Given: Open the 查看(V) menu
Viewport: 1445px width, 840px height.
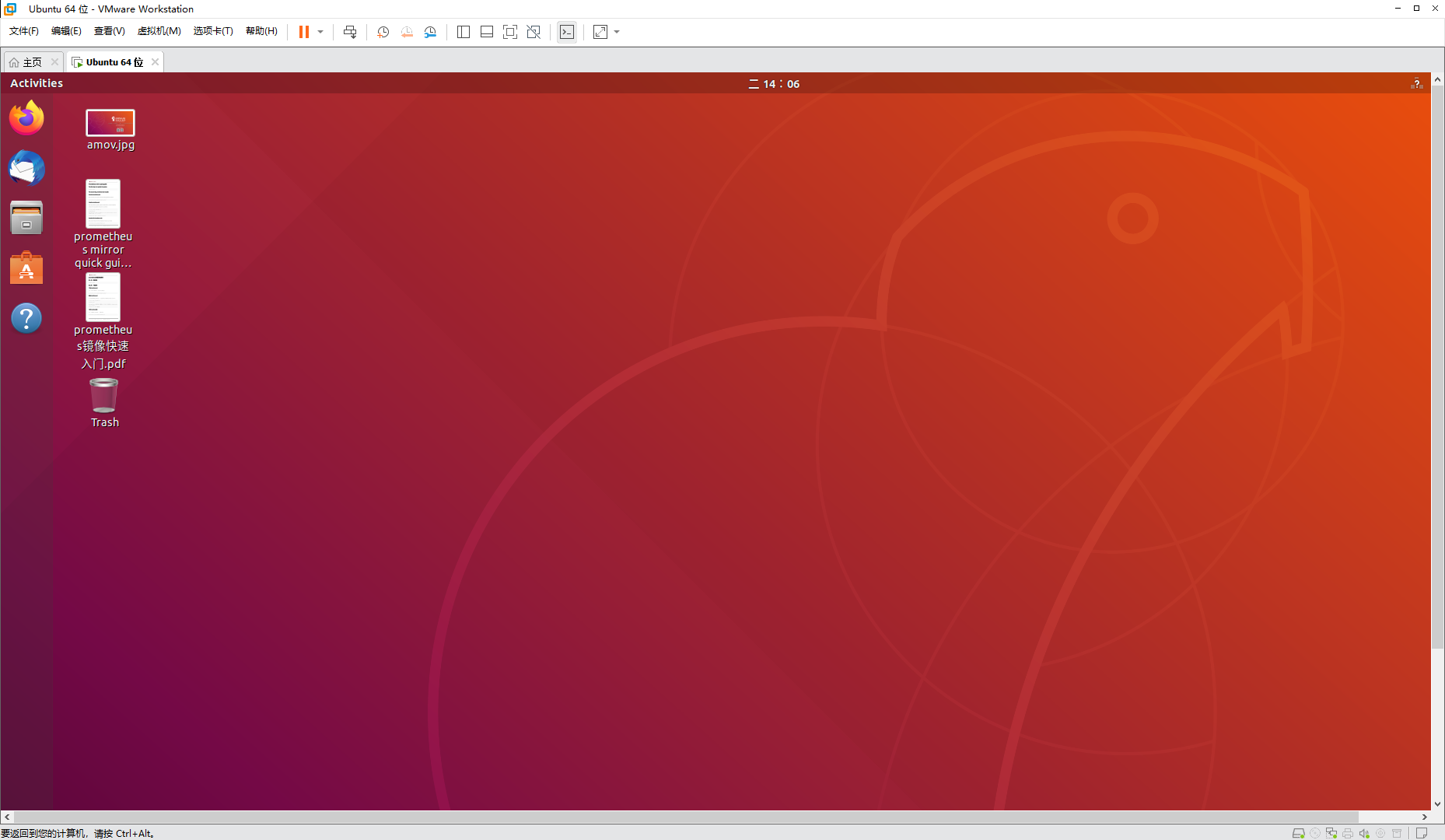Looking at the screenshot, I should 110,31.
